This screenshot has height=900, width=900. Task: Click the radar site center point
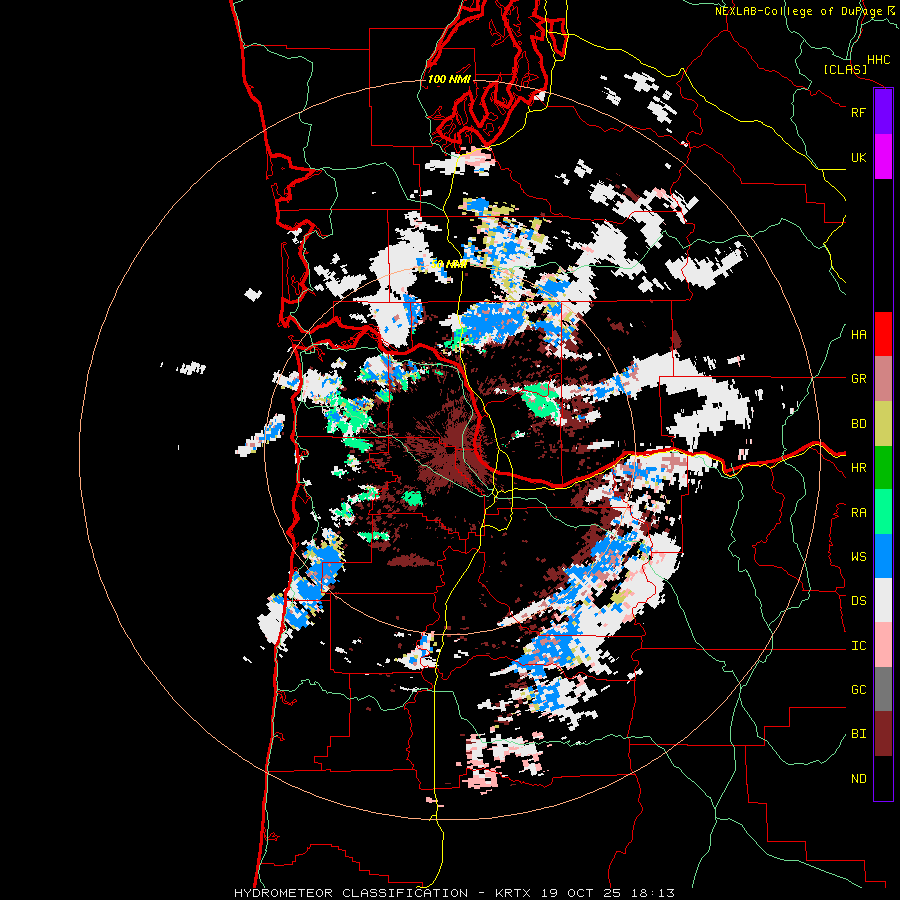pos(449,449)
